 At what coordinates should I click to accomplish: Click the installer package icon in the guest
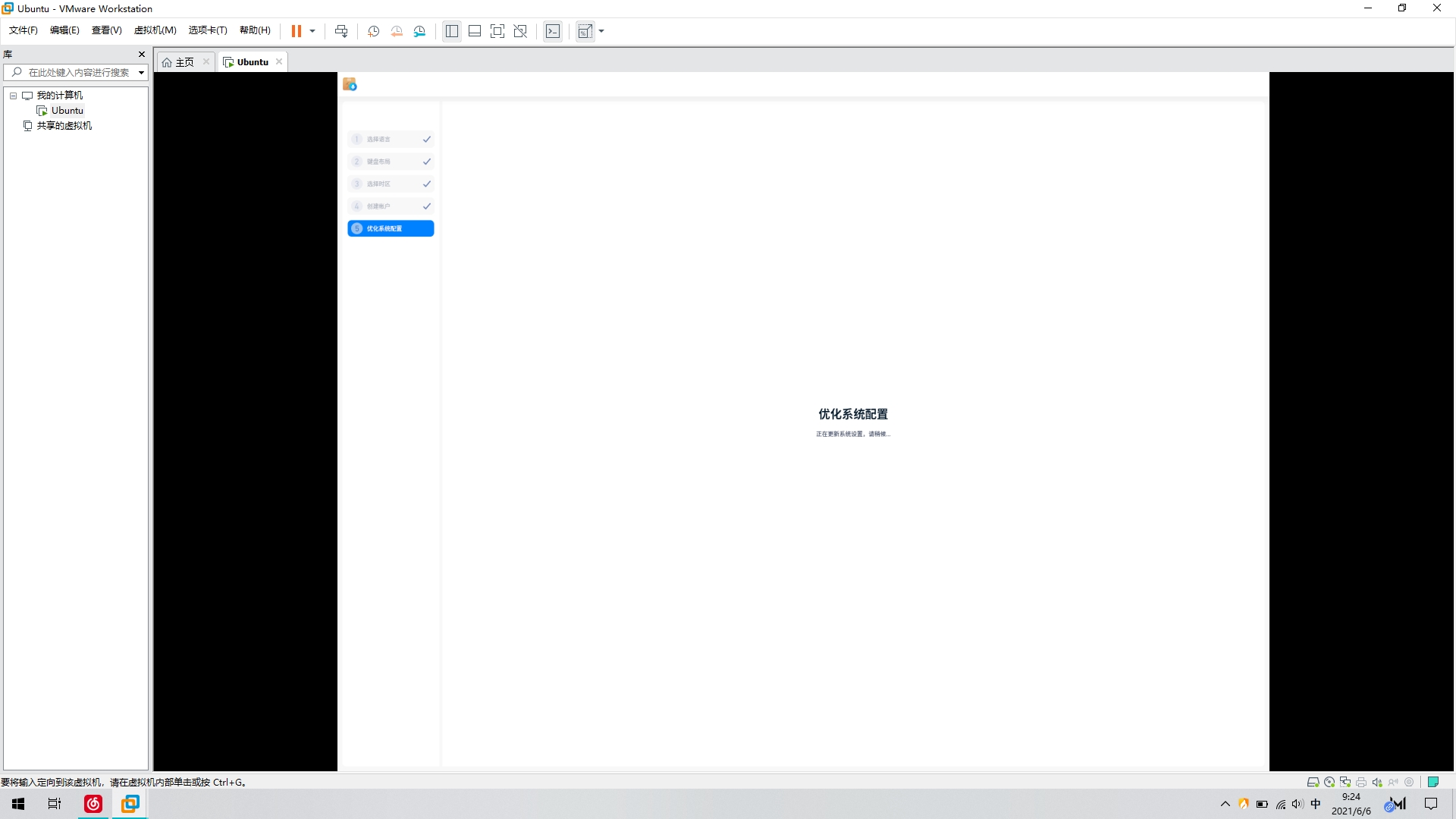350,84
